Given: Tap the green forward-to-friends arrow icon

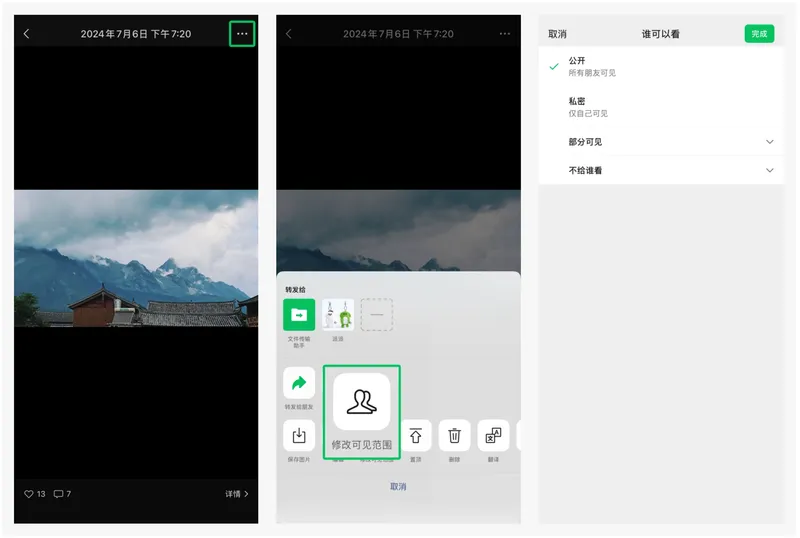Looking at the screenshot, I should pos(299,383).
